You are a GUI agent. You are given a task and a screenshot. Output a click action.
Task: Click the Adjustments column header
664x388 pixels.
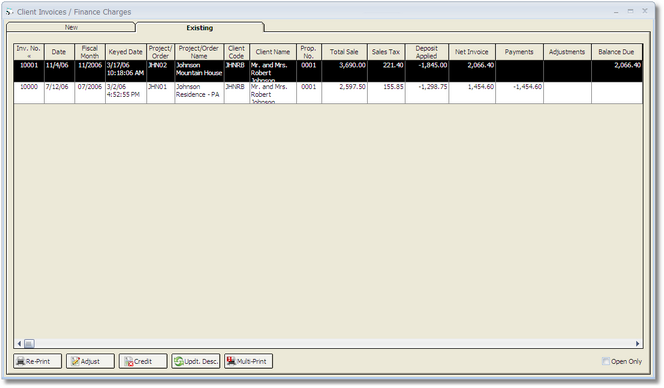pyautogui.click(x=567, y=52)
